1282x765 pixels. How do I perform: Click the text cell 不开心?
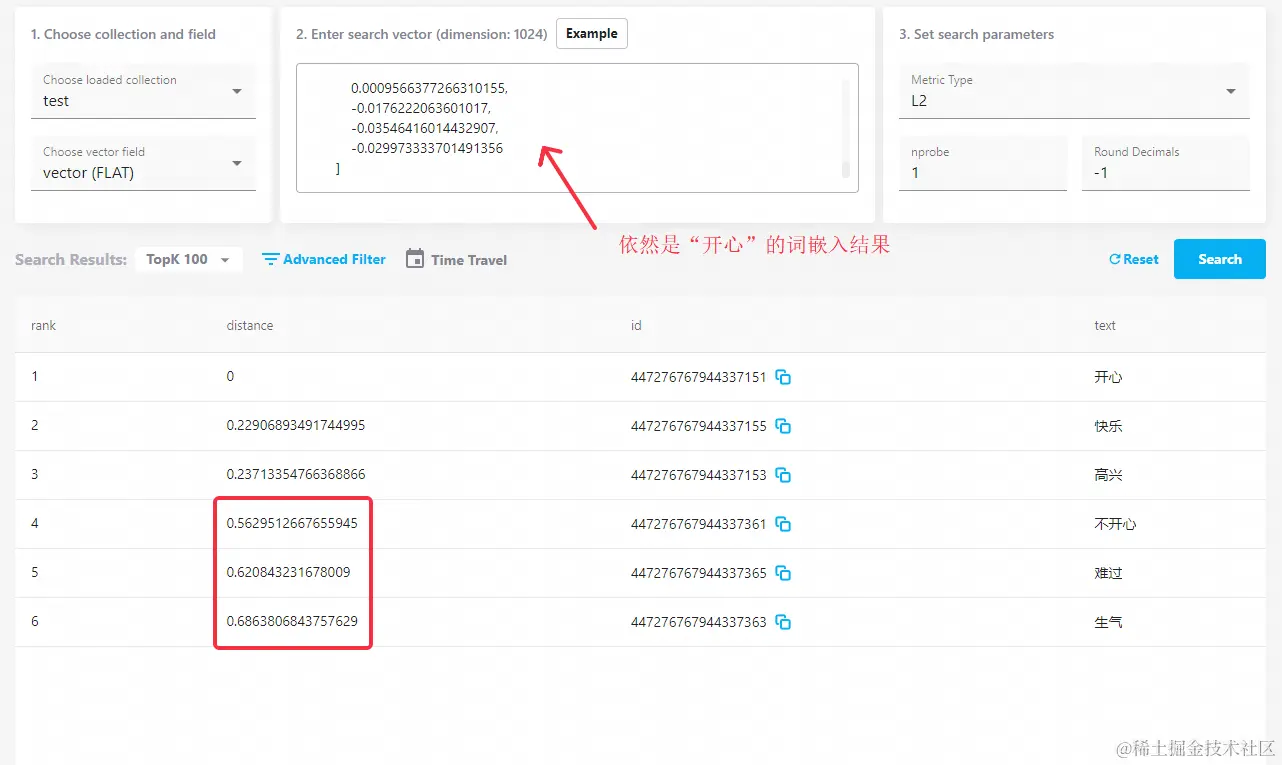pyautogui.click(x=1116, y=525)
